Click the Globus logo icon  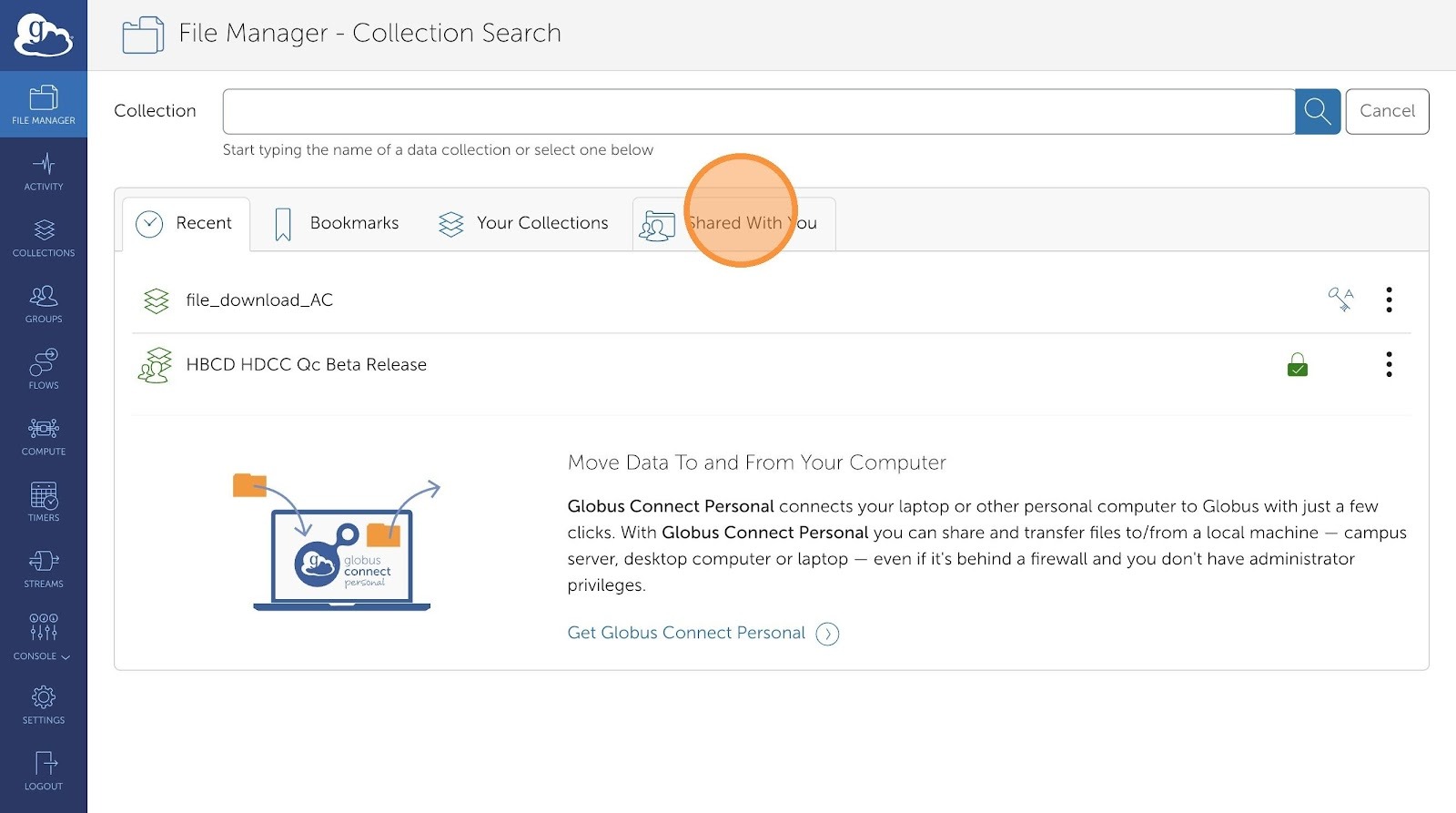click(43, 36)
